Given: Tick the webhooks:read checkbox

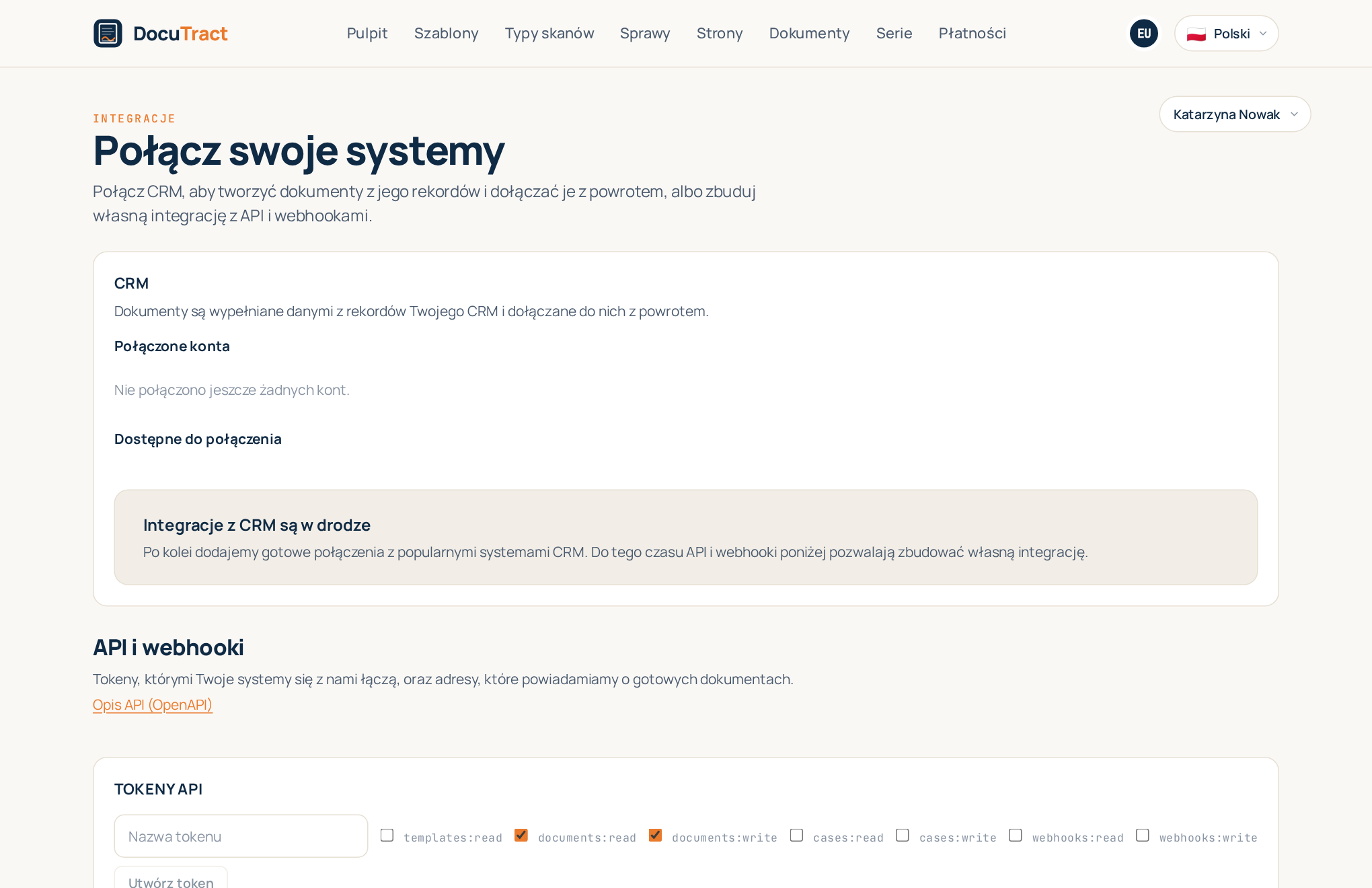Looking at the screenshot, I should tap(1016, 835).
